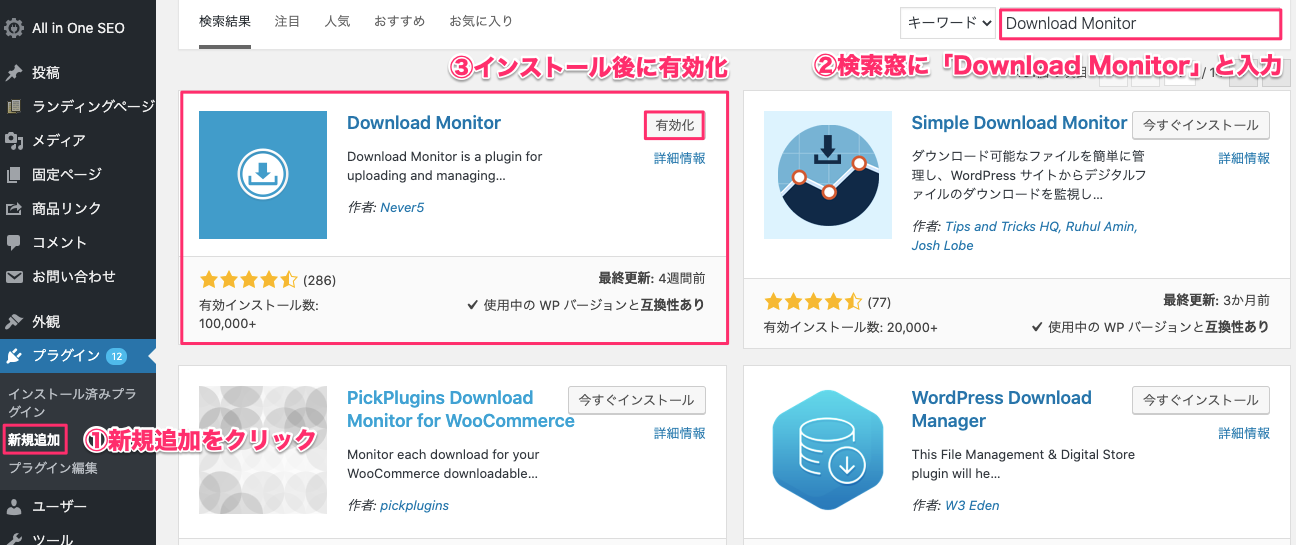Screen dimensions: 1296x545
Task: Install the Simple Download Monitor plugin
Action: coord(1200,125)
